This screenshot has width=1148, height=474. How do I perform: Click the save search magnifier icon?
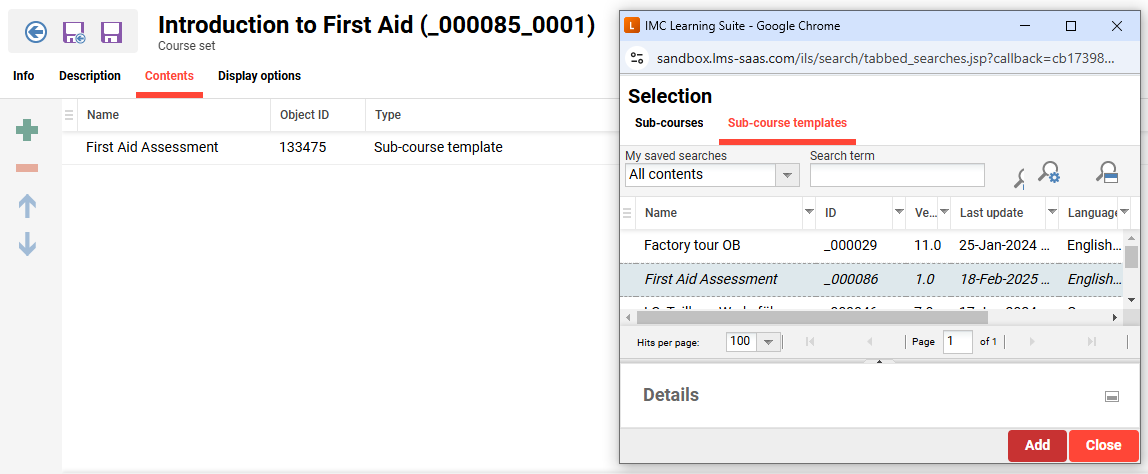click(1106, 174)
